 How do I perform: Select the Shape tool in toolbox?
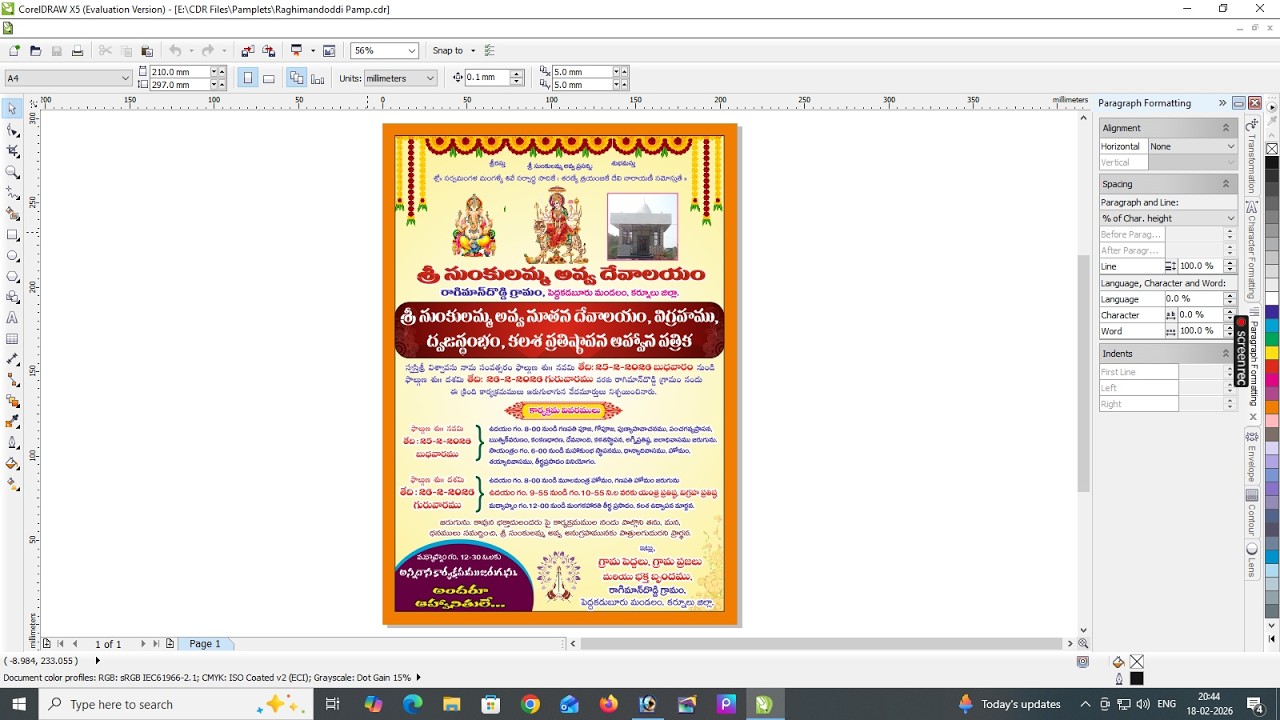12,130
